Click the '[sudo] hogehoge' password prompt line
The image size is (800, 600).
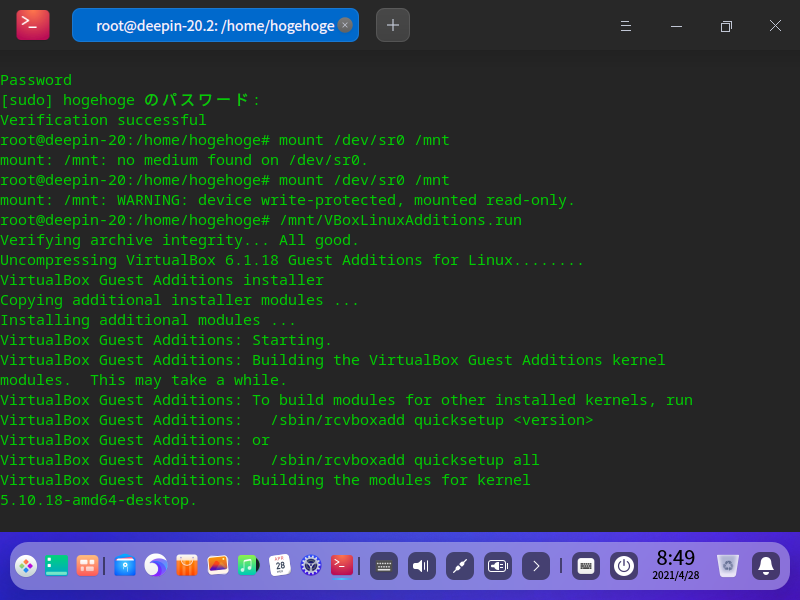click(x=131, y=100)
